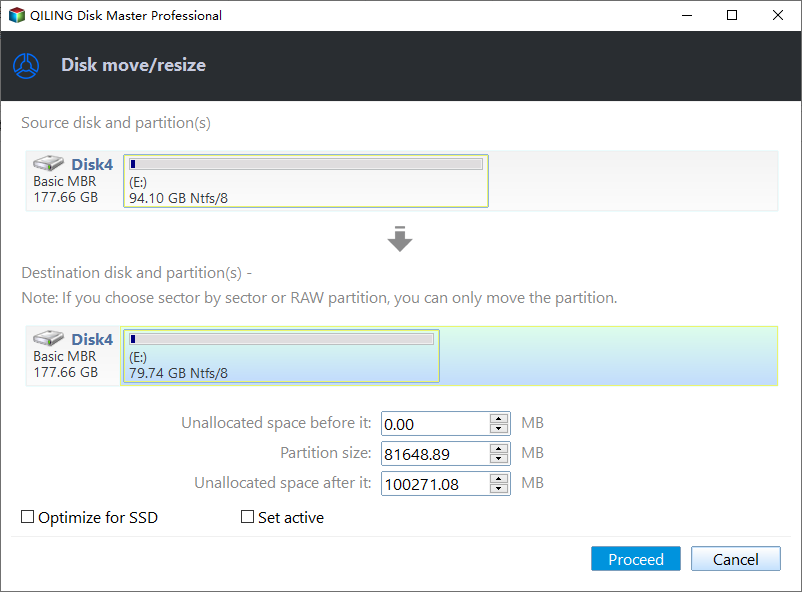Select the destination Disk4 drive icon
This screenshot has width=802, height=592.
48,338
